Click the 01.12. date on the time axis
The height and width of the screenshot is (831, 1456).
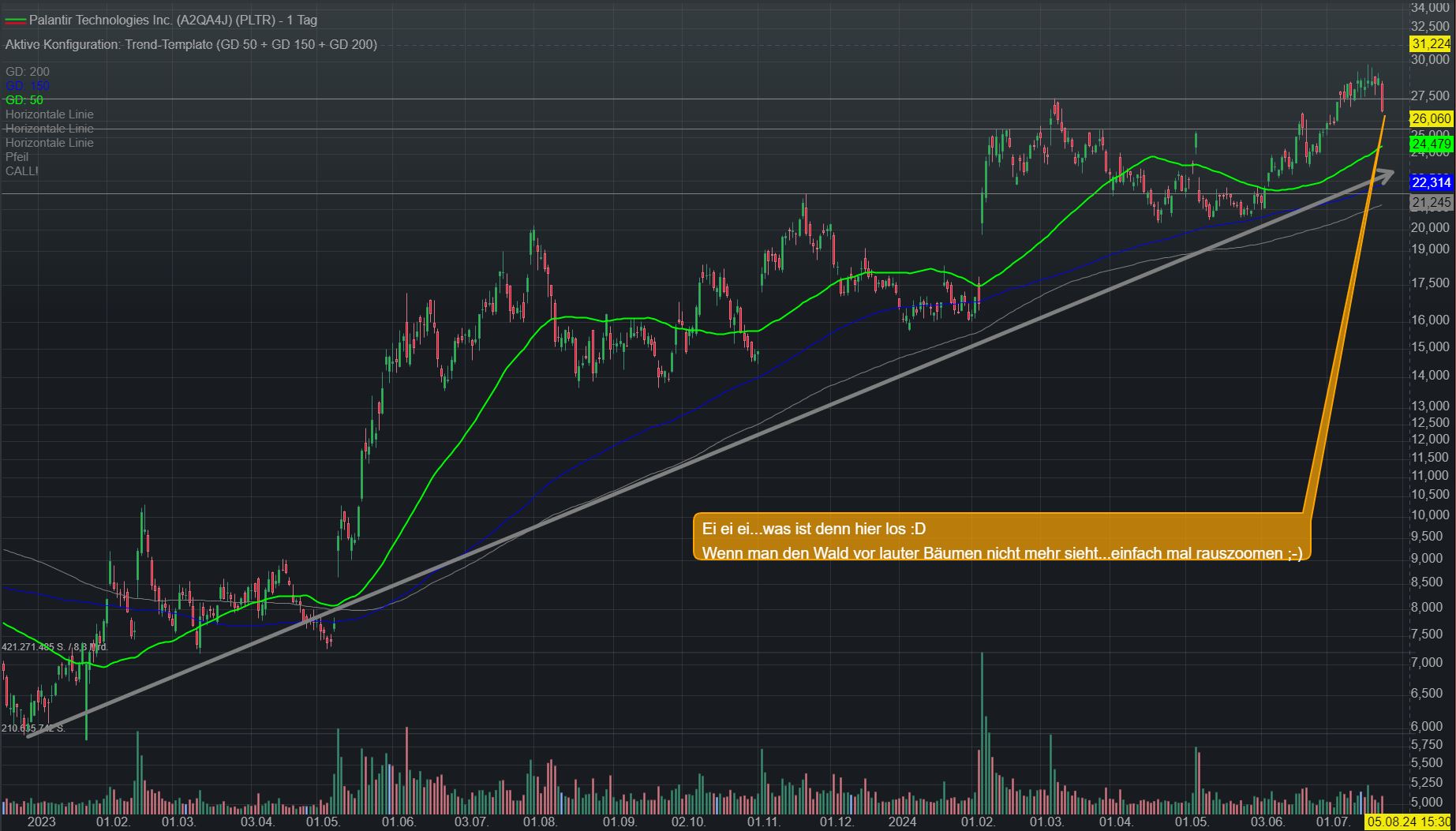(x=837, y=822)
